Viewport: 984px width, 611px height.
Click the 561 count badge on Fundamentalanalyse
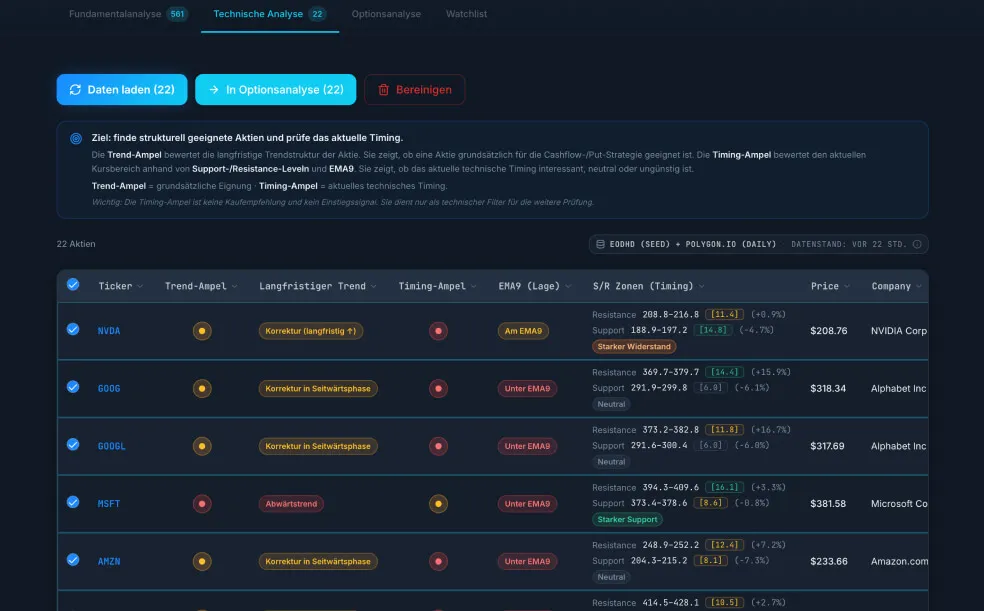point(177,14)
